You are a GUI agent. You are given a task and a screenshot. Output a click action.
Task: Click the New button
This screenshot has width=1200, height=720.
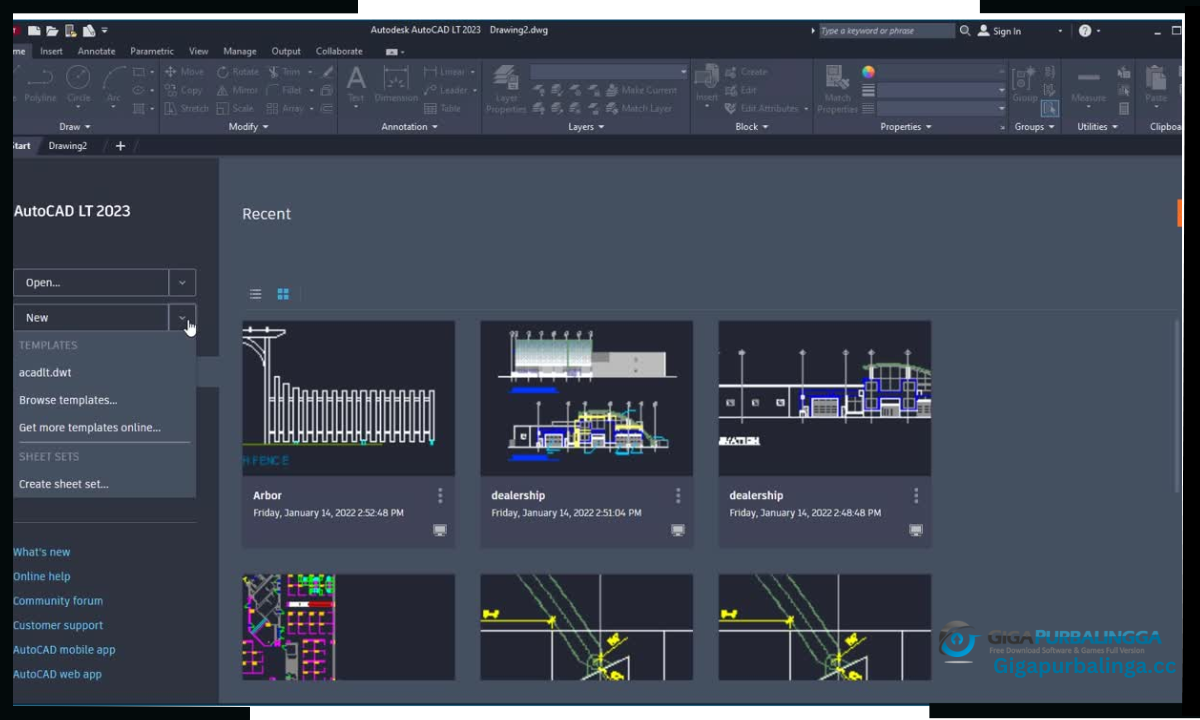91,318
